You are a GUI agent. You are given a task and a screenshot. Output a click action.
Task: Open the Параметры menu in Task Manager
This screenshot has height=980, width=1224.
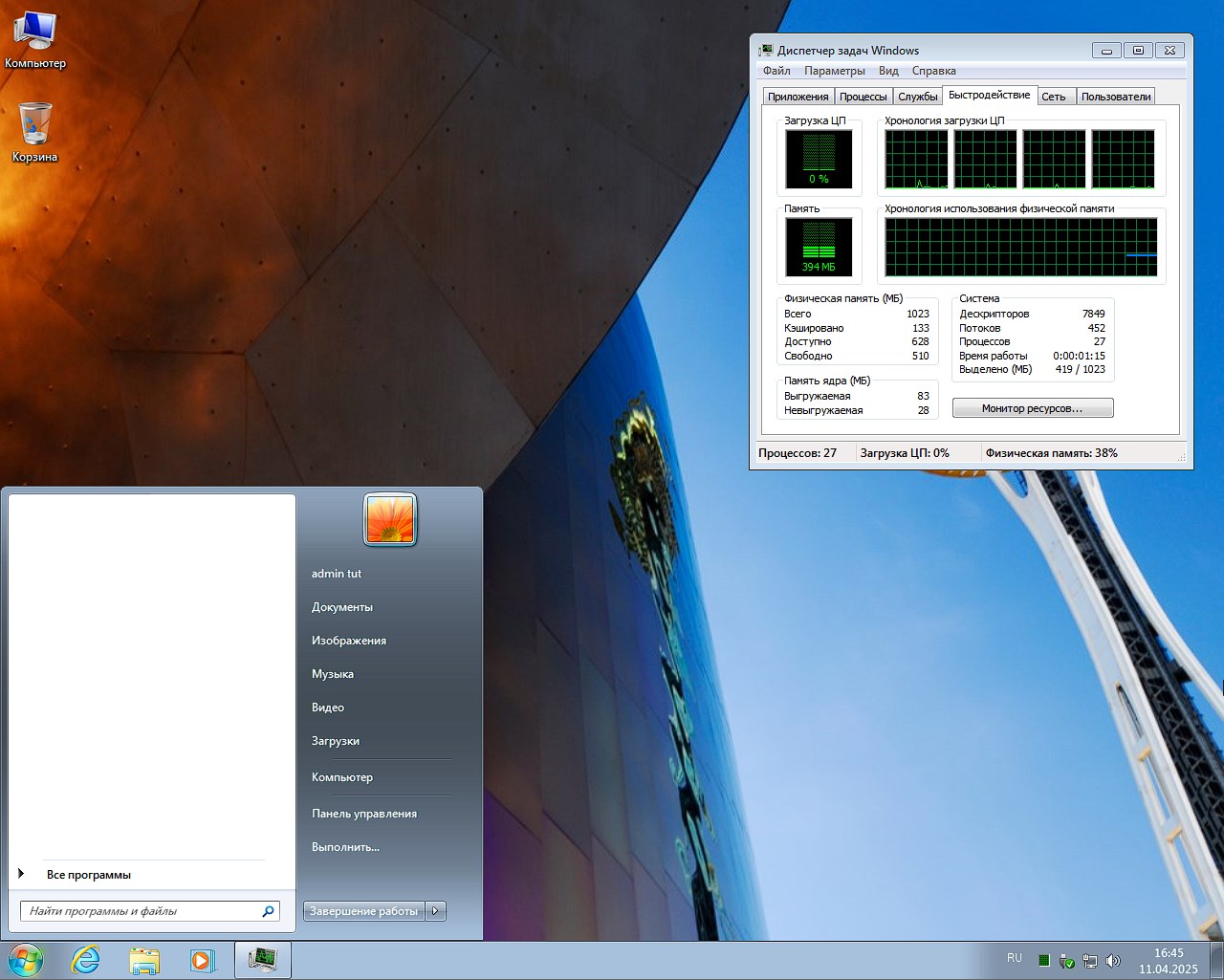point(835,70)
